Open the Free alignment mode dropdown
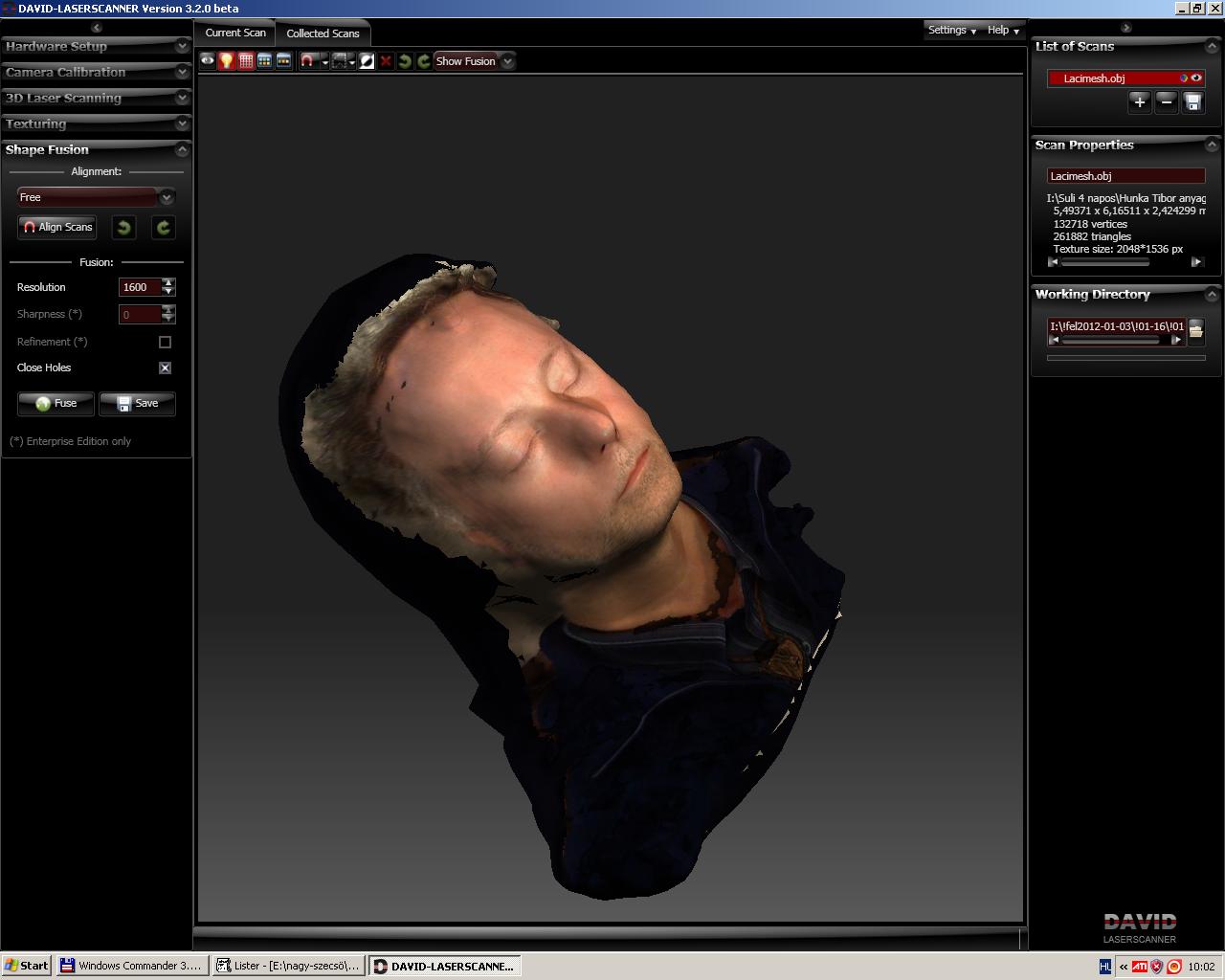This screenshot has width=1225, height=980. point(167,197)
